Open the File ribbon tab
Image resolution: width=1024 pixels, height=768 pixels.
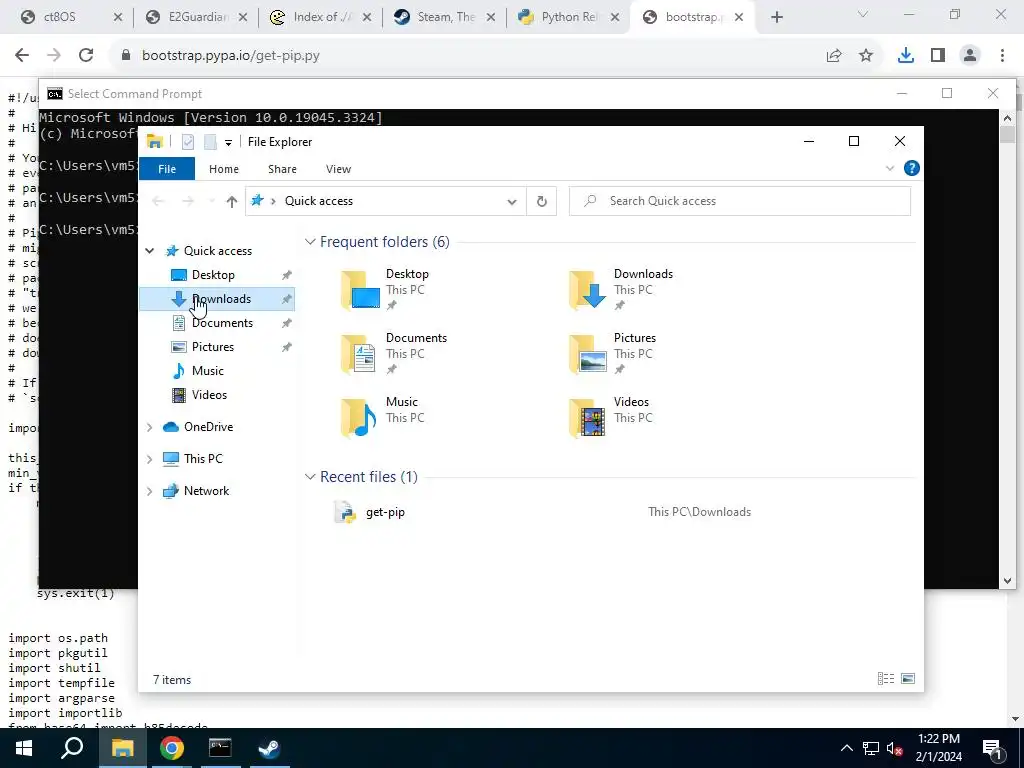coord(167,169)
